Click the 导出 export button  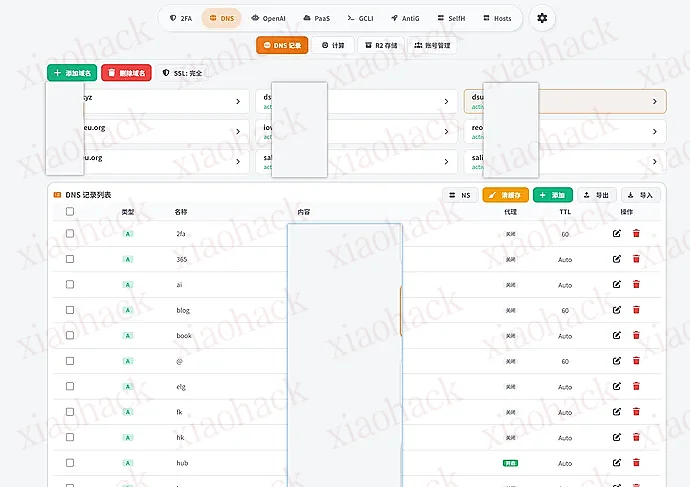click(598, 196)
